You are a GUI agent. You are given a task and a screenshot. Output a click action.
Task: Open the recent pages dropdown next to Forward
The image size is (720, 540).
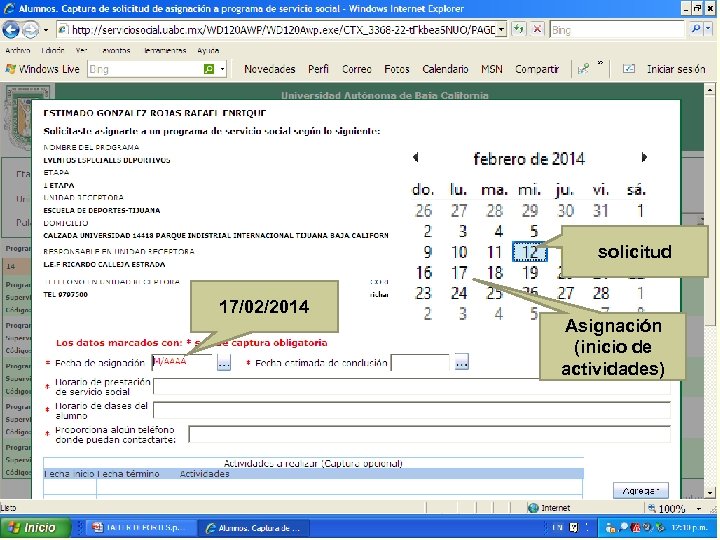point(45,30)
